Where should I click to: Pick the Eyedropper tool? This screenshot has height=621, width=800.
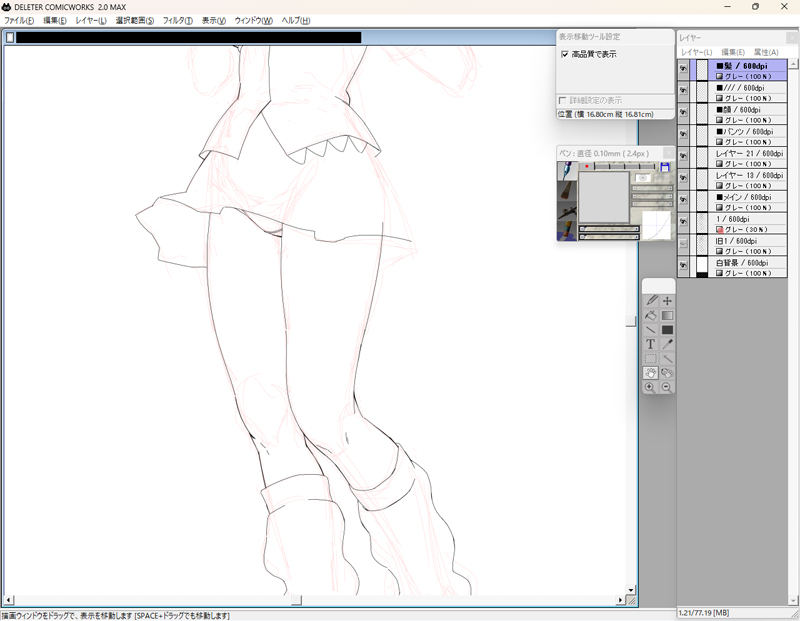(x=667, y=343)
